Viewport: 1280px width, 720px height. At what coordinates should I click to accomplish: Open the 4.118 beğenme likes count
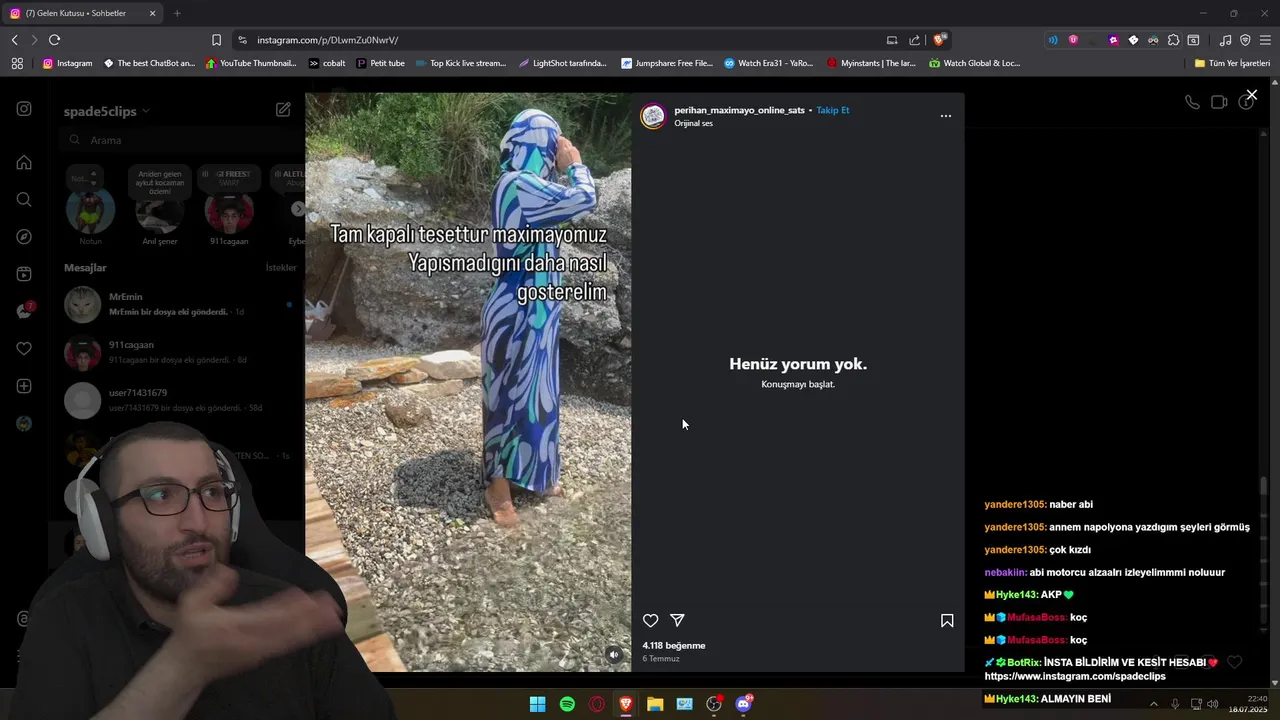pos(673,645)
